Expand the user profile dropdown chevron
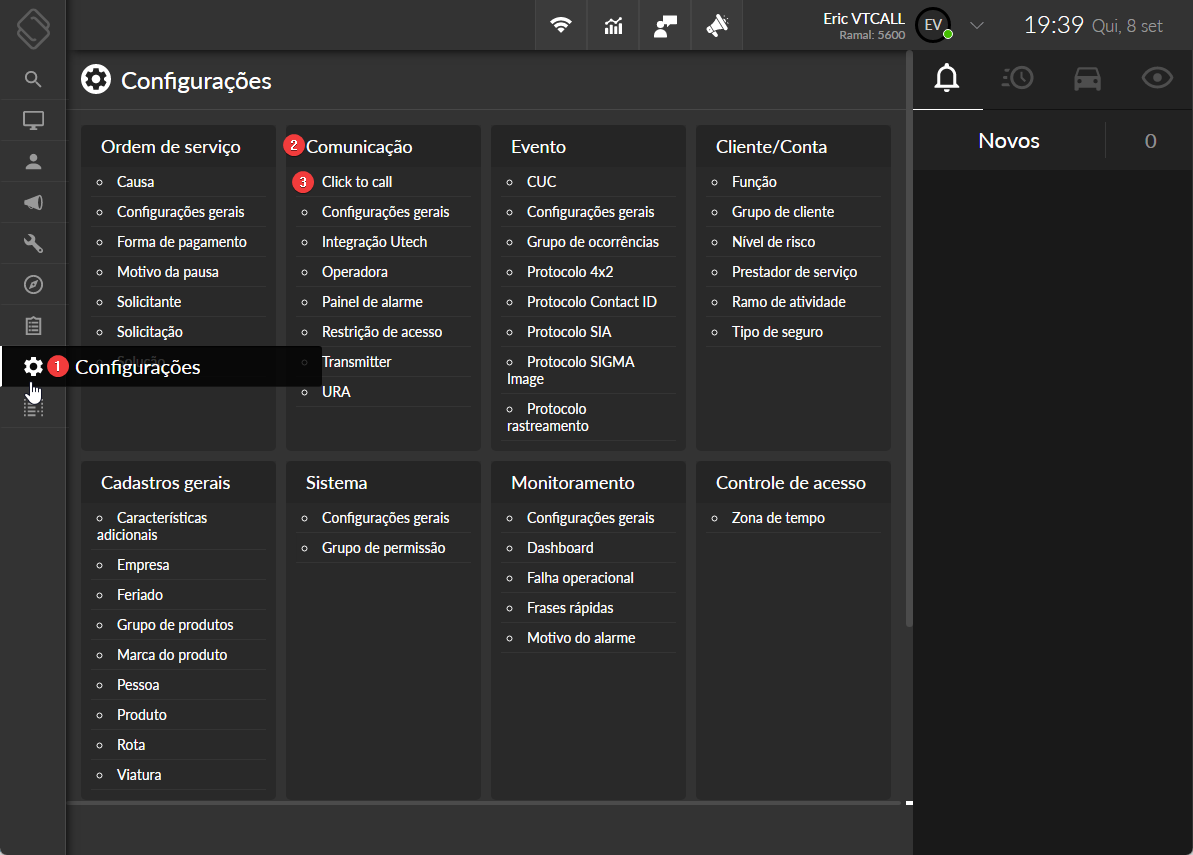Screen dimensions: 1193x855 click(x=978, y=26)
